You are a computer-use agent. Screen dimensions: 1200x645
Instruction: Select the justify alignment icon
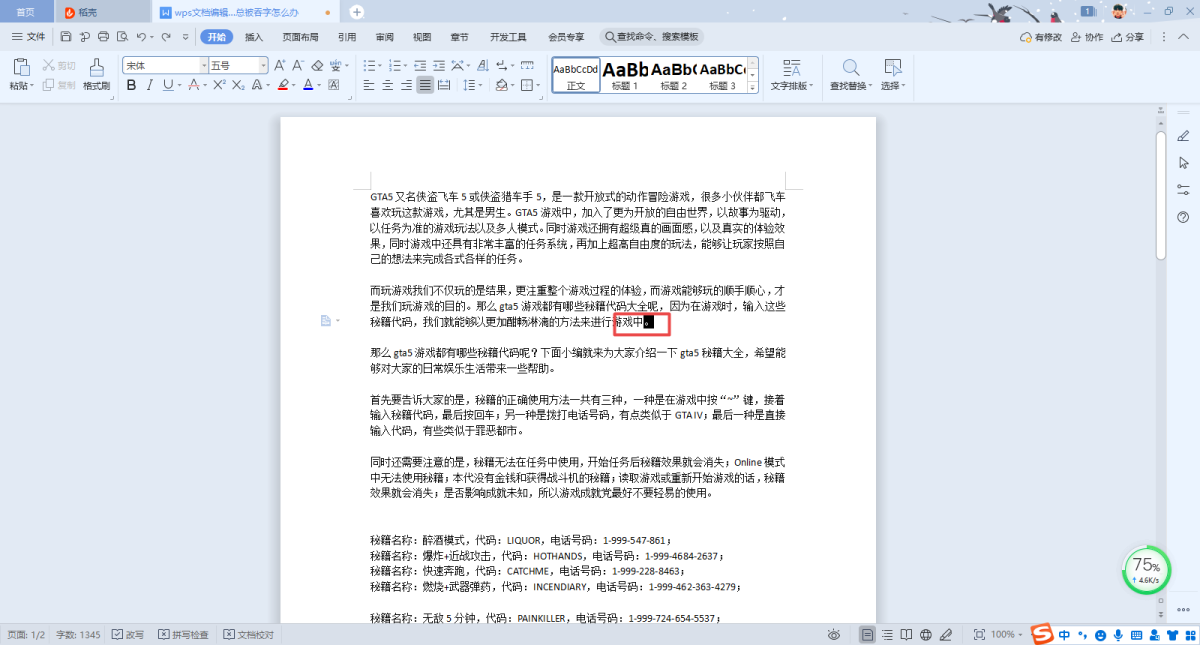[426, 85]
